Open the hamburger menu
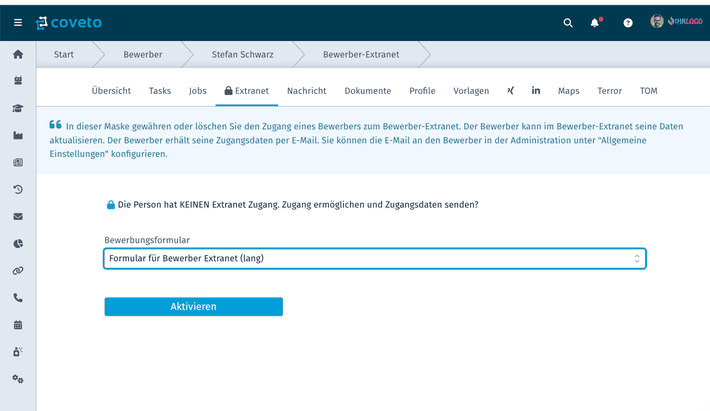 (18, 23)
